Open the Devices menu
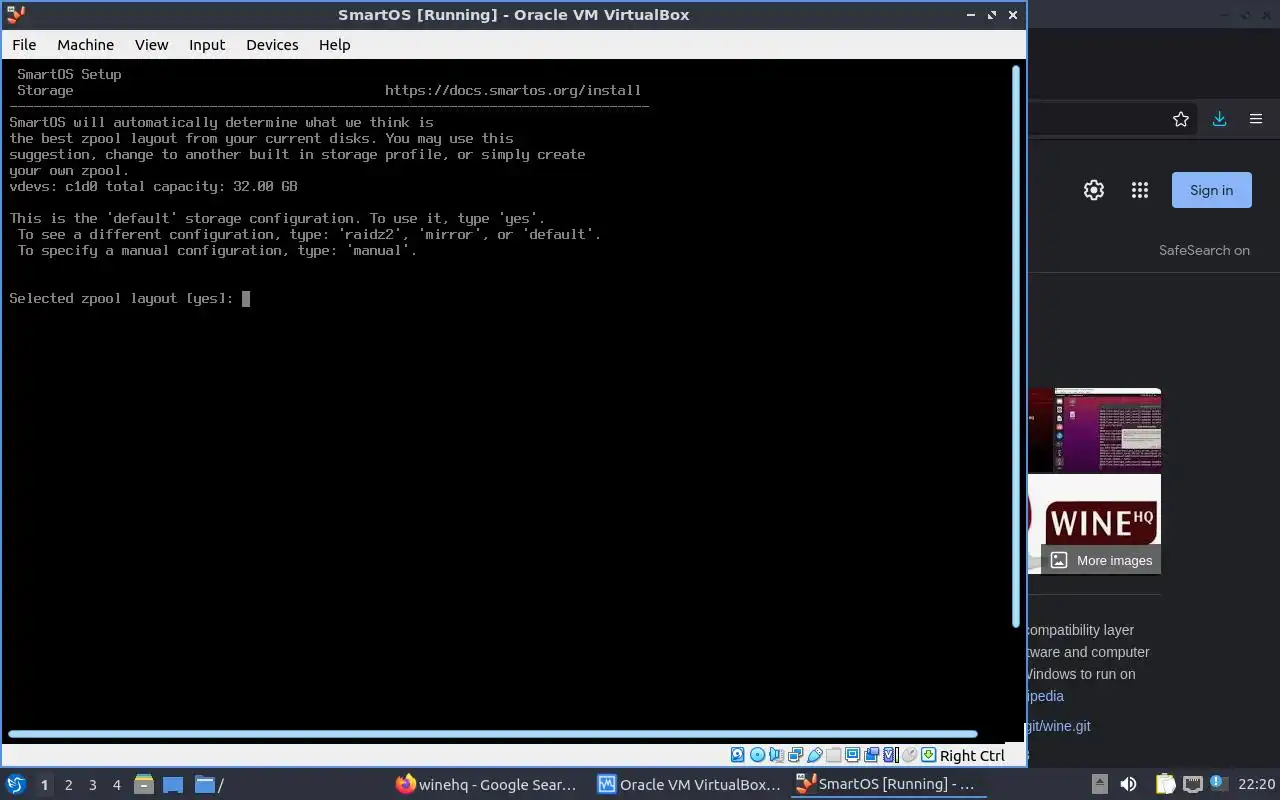 coord(272,44)
